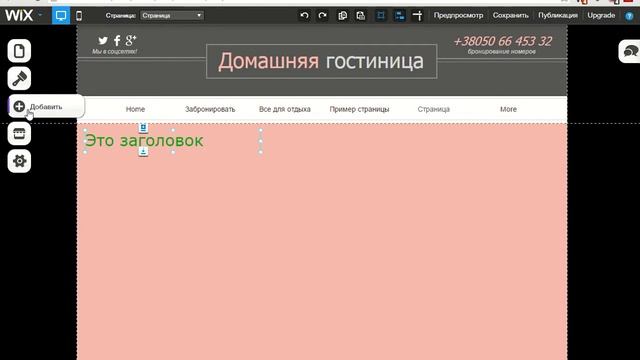This screenshot has height=360, width=640.
Task: Open the chat feedback bubble icon
Action: (630, 51)
